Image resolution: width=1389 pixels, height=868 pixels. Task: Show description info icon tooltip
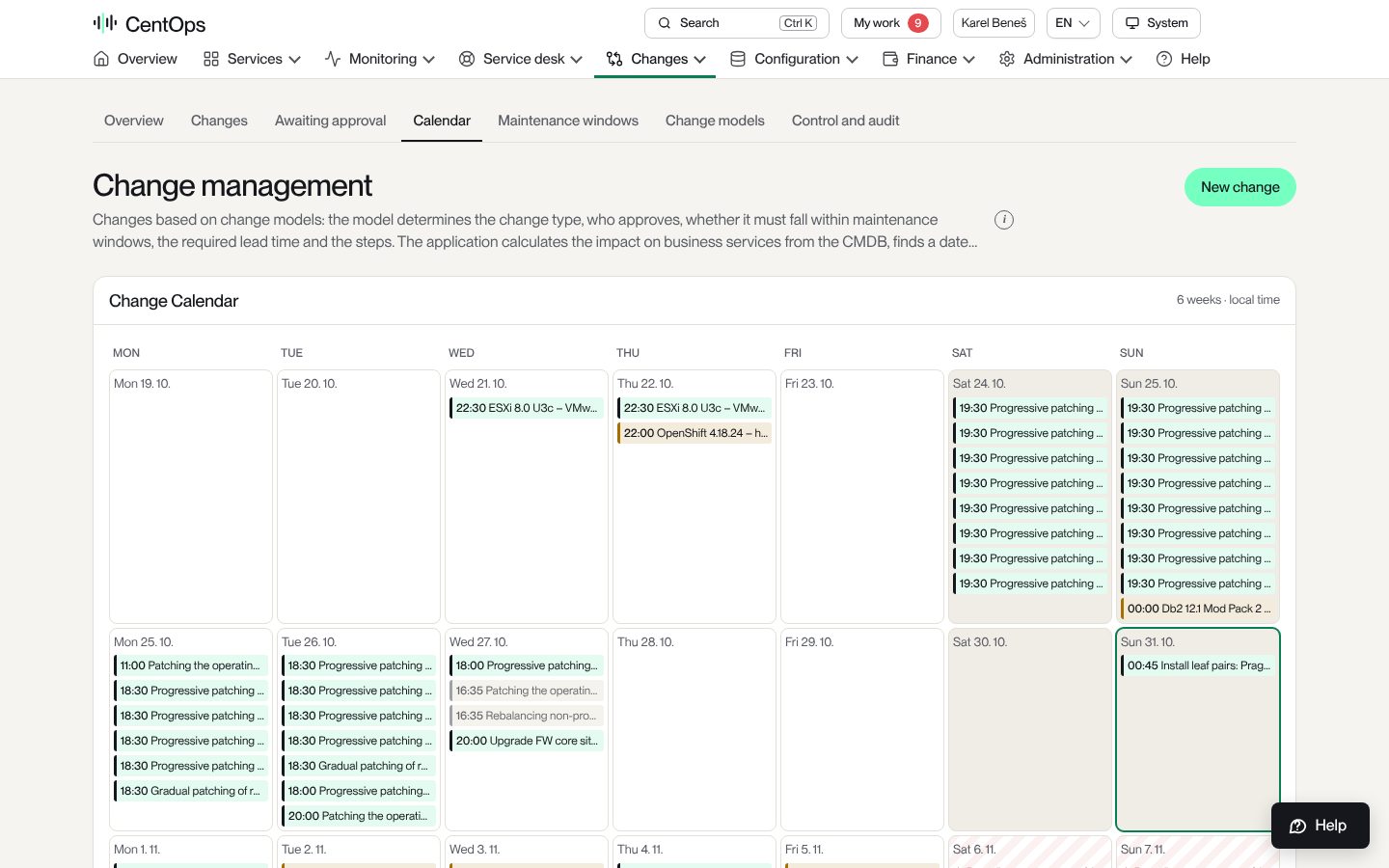point(1004,220)
